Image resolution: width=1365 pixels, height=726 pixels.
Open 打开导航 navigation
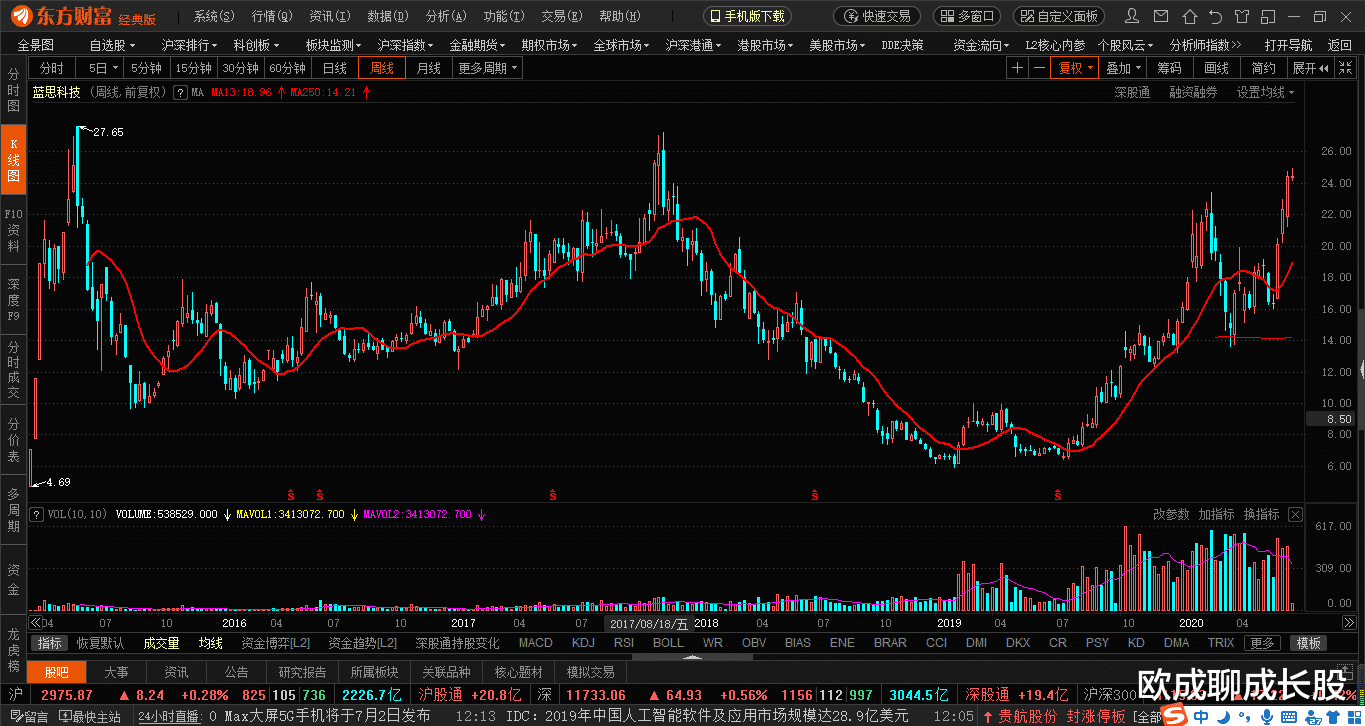[x=1288, y=45]
